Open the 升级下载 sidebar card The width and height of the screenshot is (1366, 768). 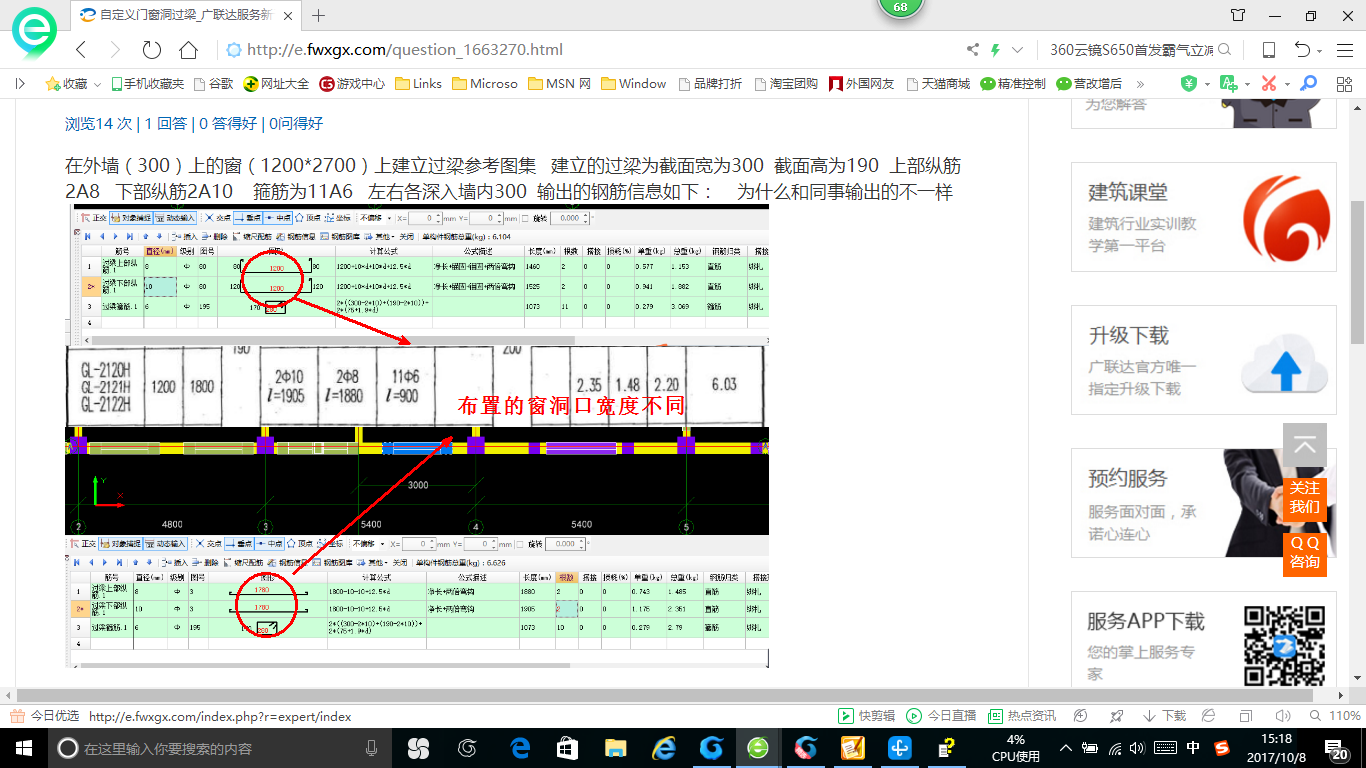tap(1204, 360)
